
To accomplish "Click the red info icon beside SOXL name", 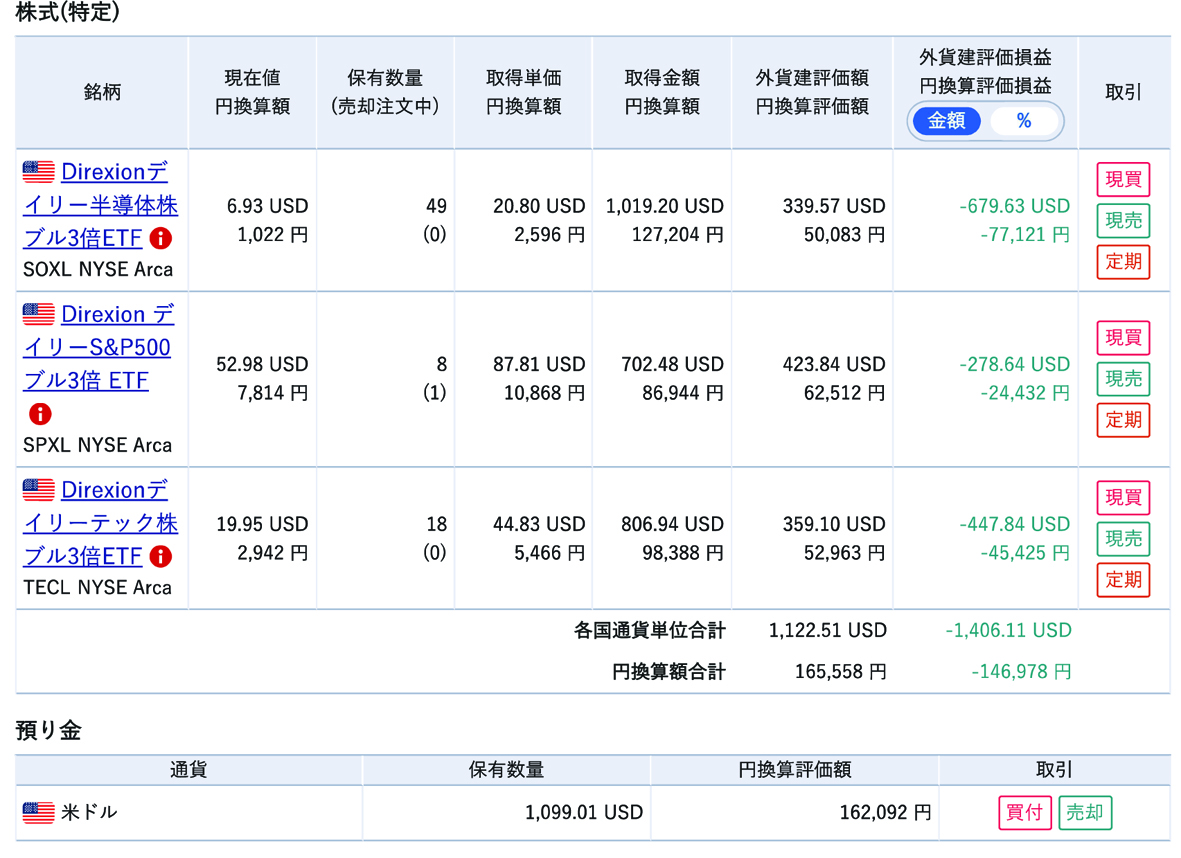I will point(160,239).
